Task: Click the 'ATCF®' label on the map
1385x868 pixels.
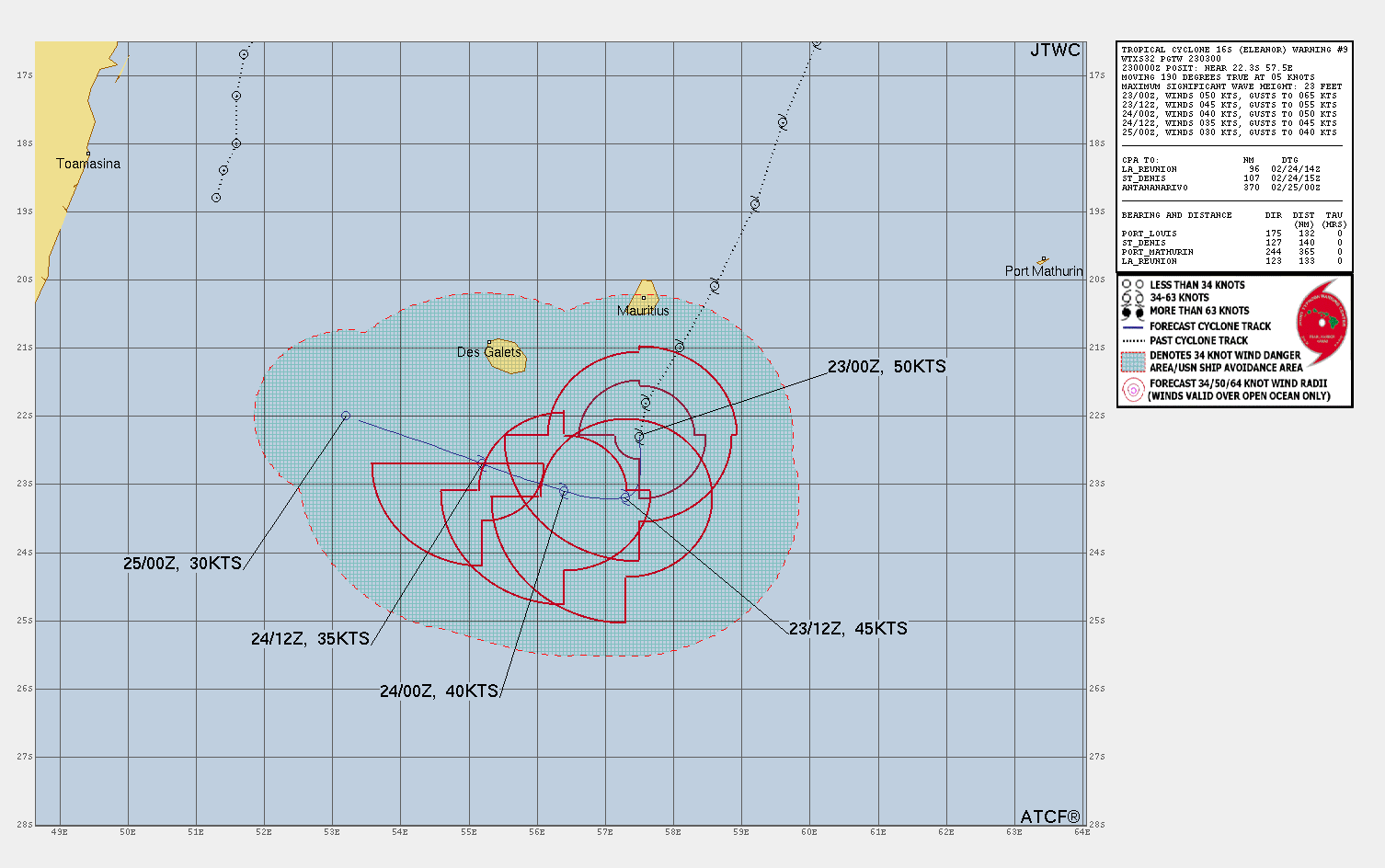Action: [x=1050, y=817]
